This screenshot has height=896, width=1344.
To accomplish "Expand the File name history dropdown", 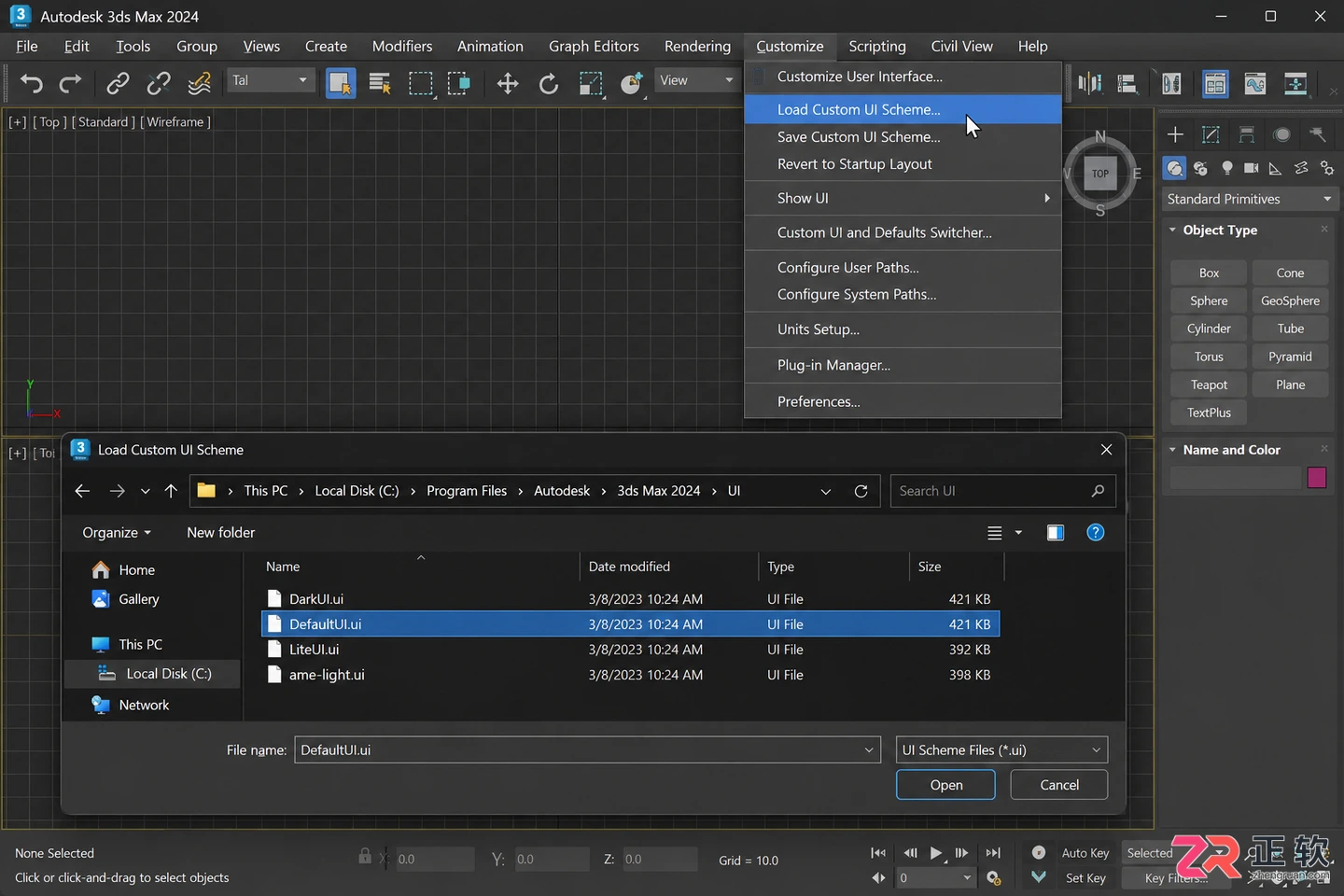I will click(869, 750).
